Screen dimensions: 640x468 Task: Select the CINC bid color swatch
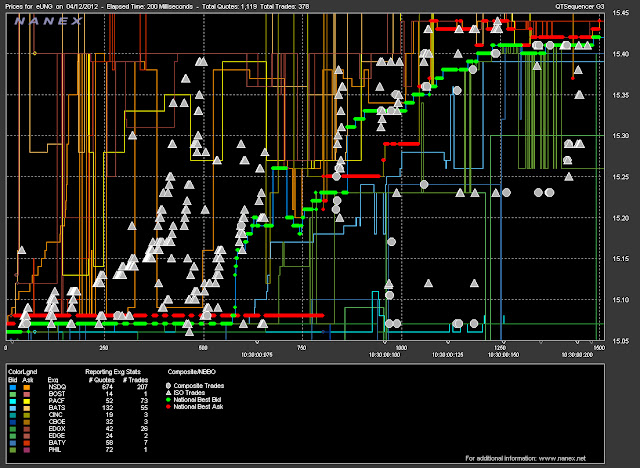[13, 415]
